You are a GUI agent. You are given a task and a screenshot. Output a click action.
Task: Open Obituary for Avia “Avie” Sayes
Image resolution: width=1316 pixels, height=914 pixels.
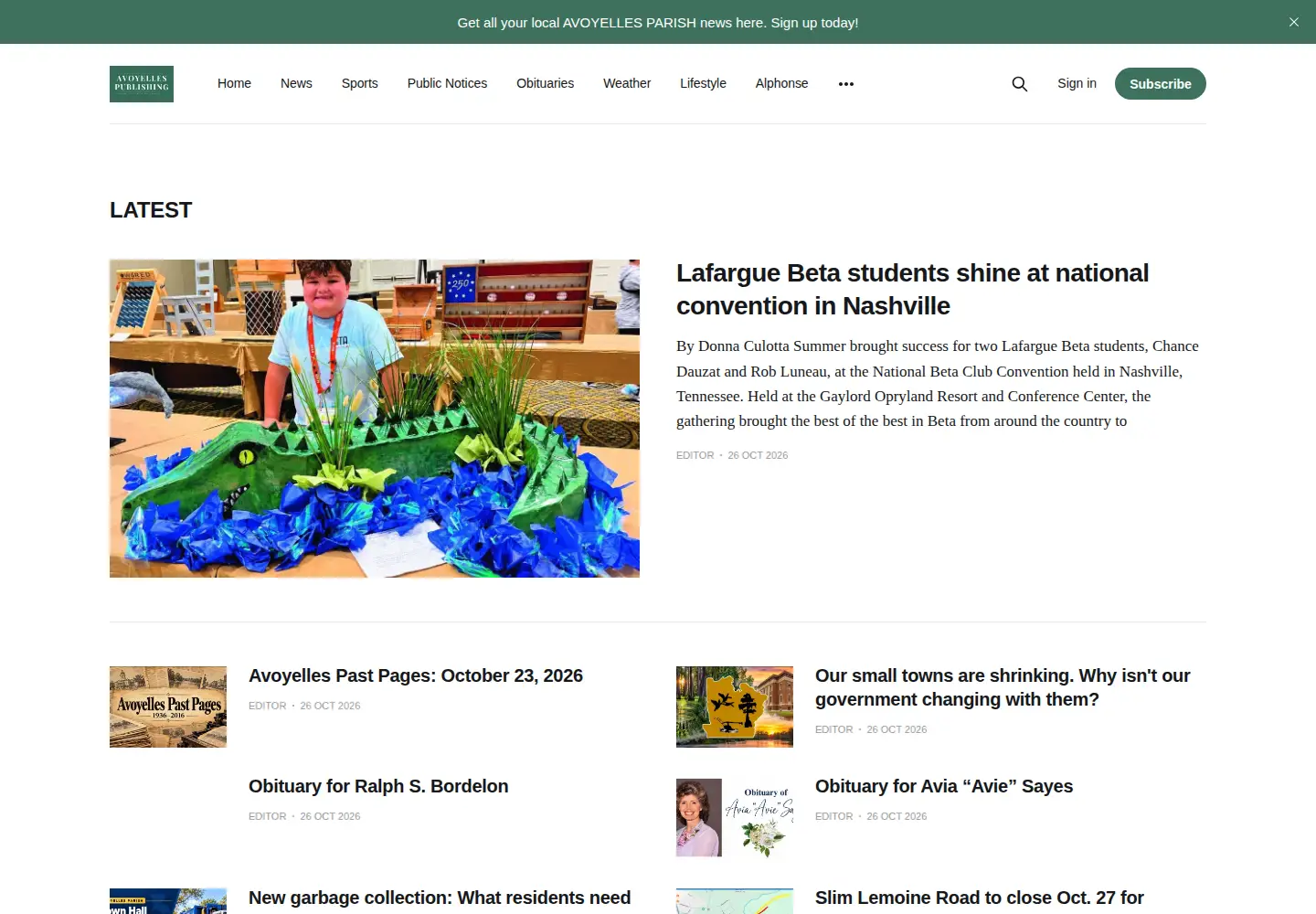click(x=944, y=786)
